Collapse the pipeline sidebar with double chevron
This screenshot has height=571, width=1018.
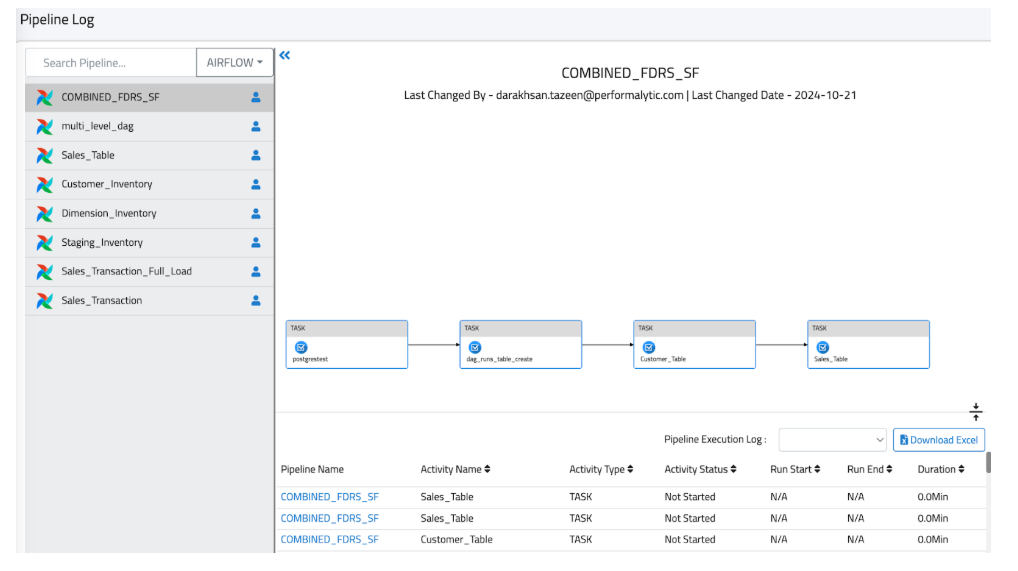click(284, 56)
